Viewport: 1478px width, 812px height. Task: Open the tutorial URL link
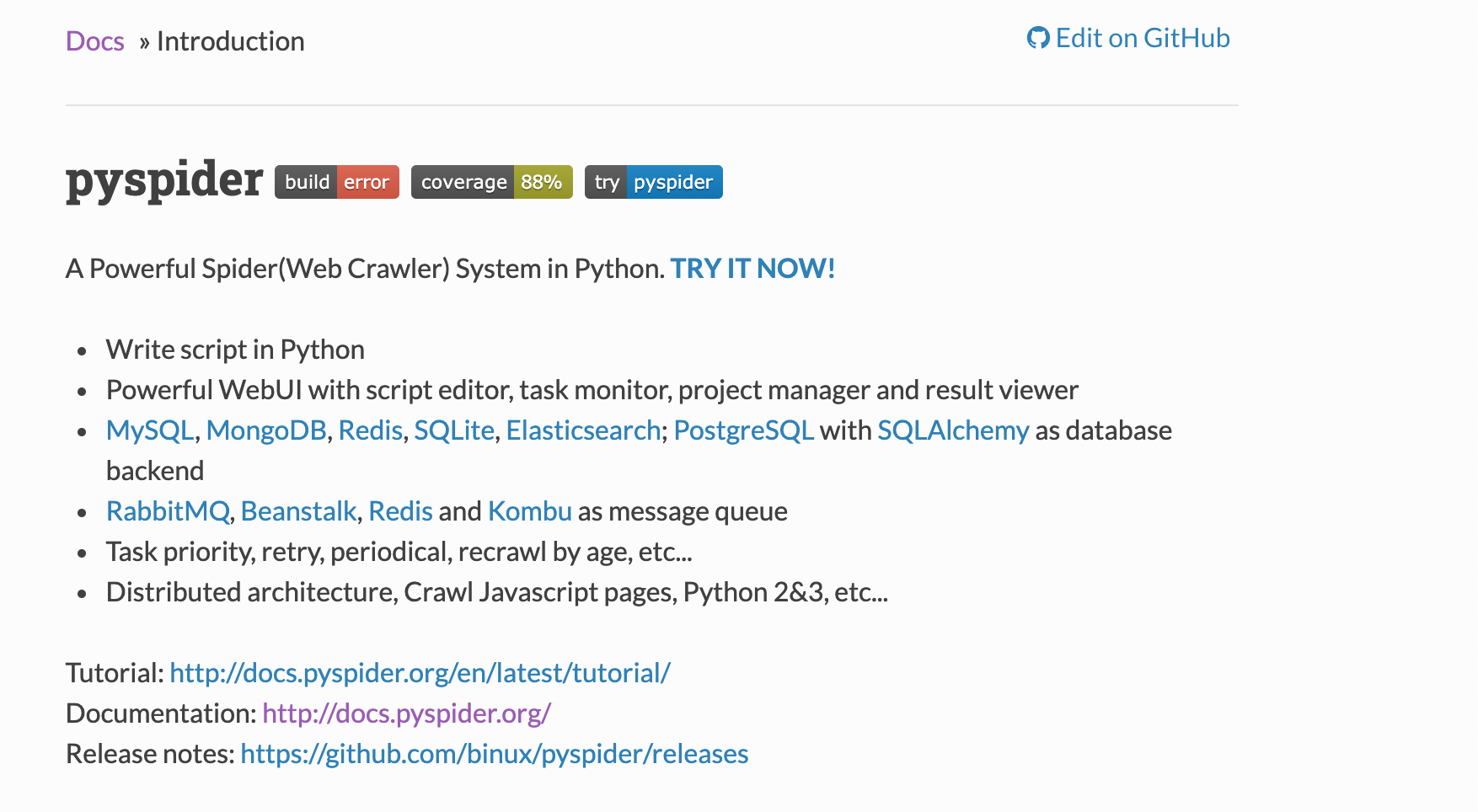pyautogui.click(x=420, y=673)
